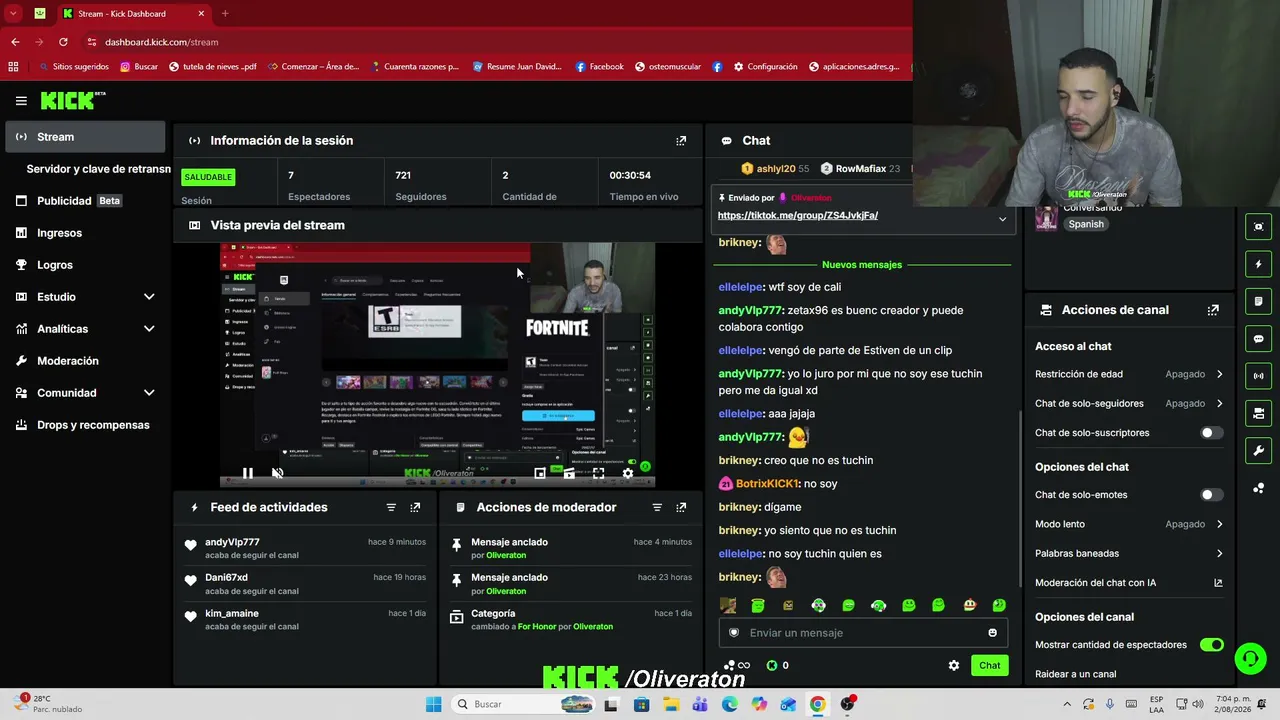Click the stream preview side-rail icon
This screenshot has height=720, width=1280.
1258,227
